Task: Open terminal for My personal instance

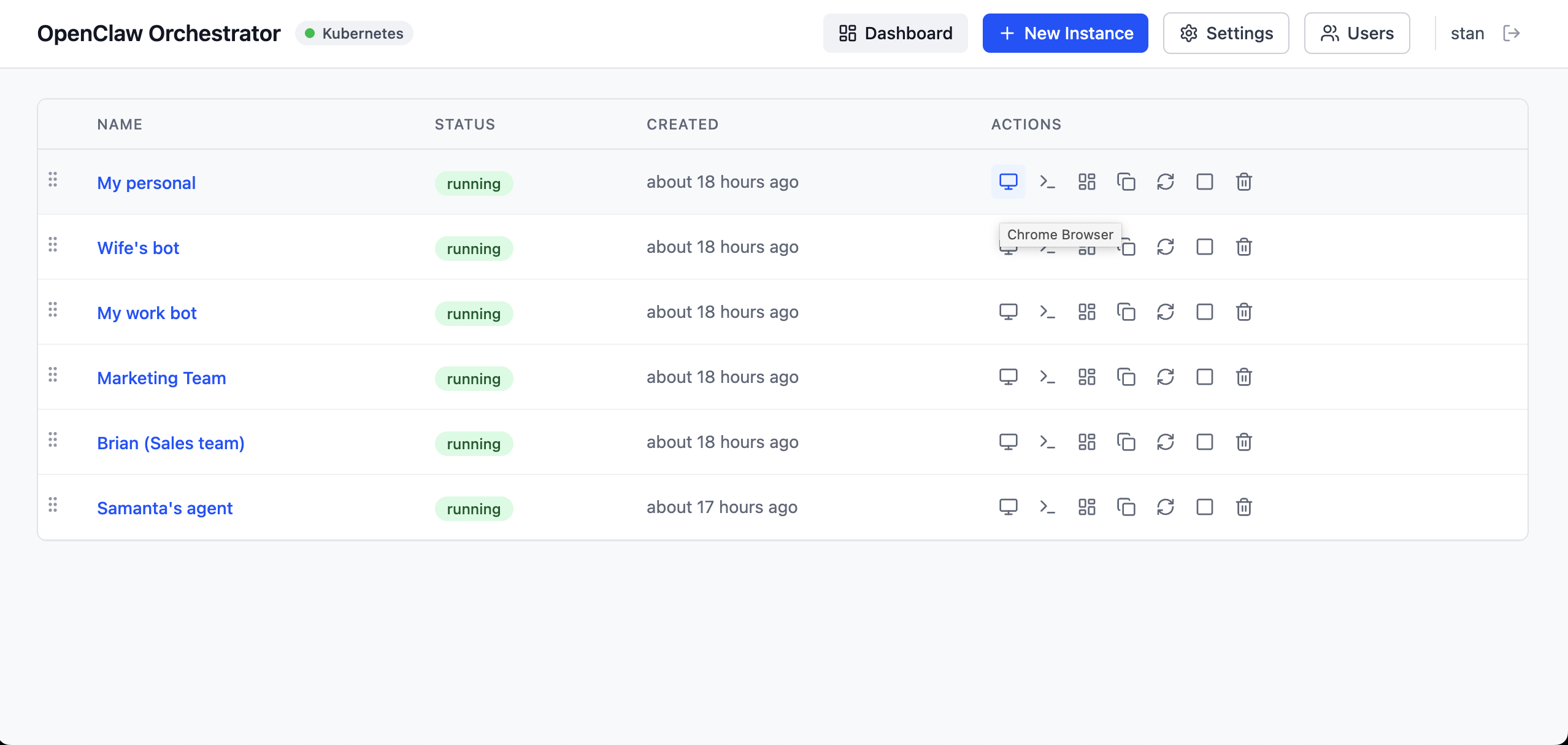Action: point(1047,182)
